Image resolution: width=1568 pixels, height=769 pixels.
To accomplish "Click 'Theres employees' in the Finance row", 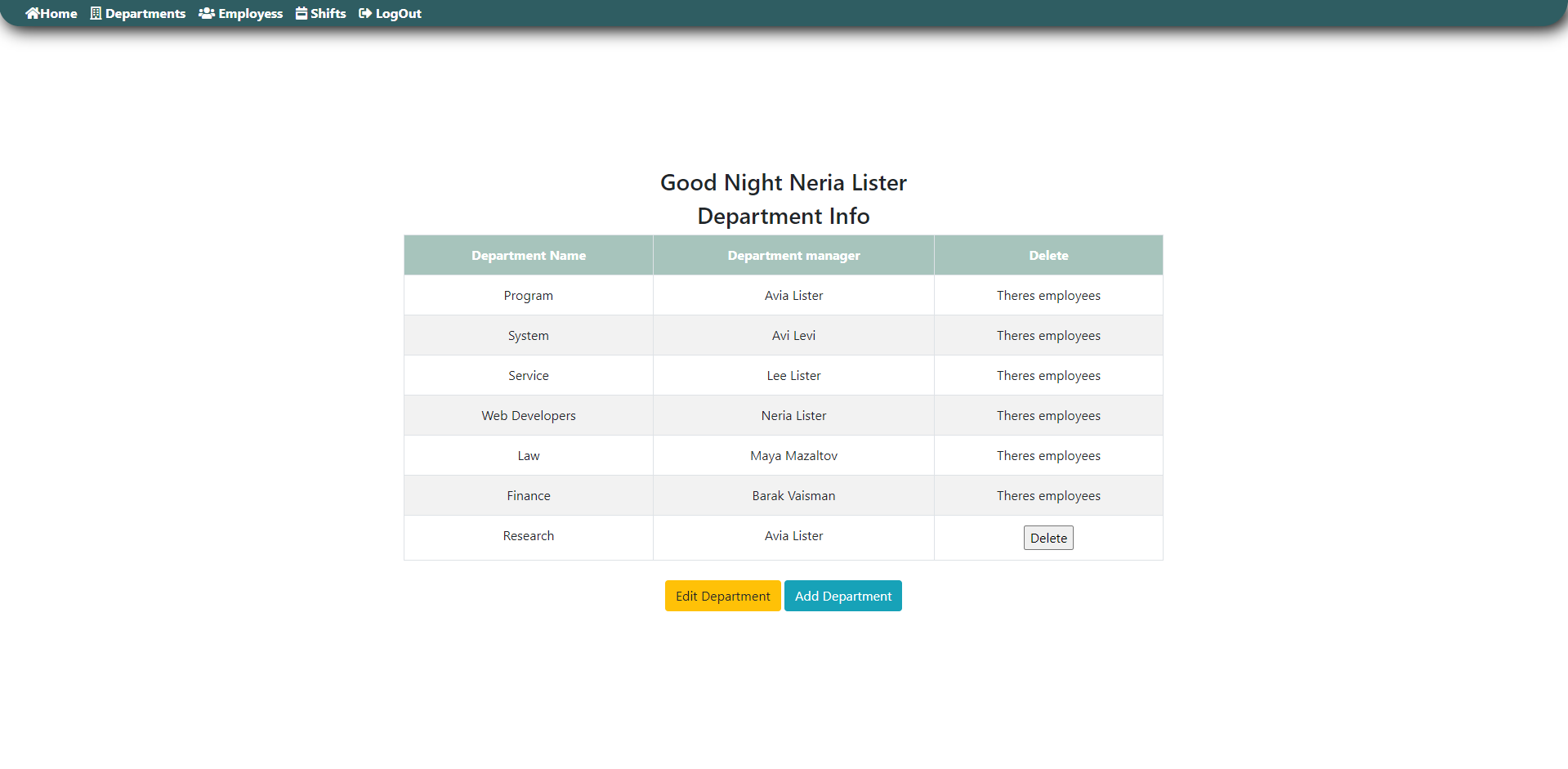I will [x=1048, y=495].
